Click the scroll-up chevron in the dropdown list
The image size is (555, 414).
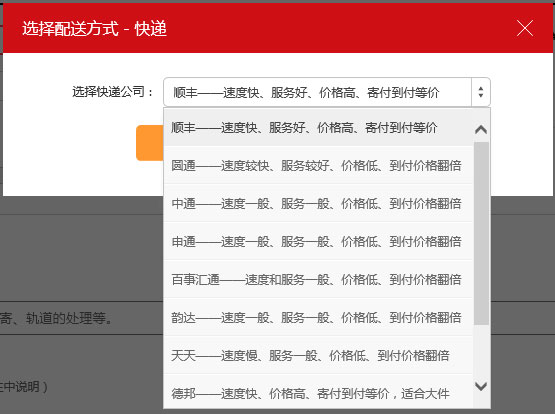coord(481,130)
